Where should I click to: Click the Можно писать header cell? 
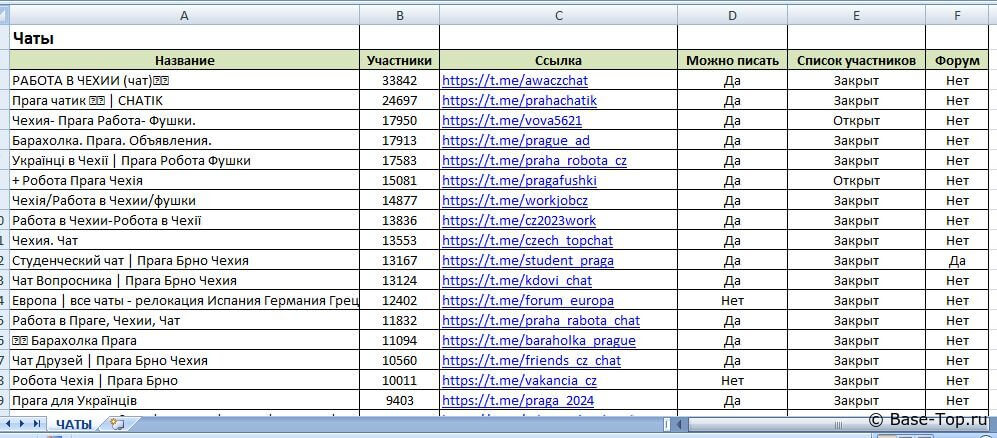point(732,60)
